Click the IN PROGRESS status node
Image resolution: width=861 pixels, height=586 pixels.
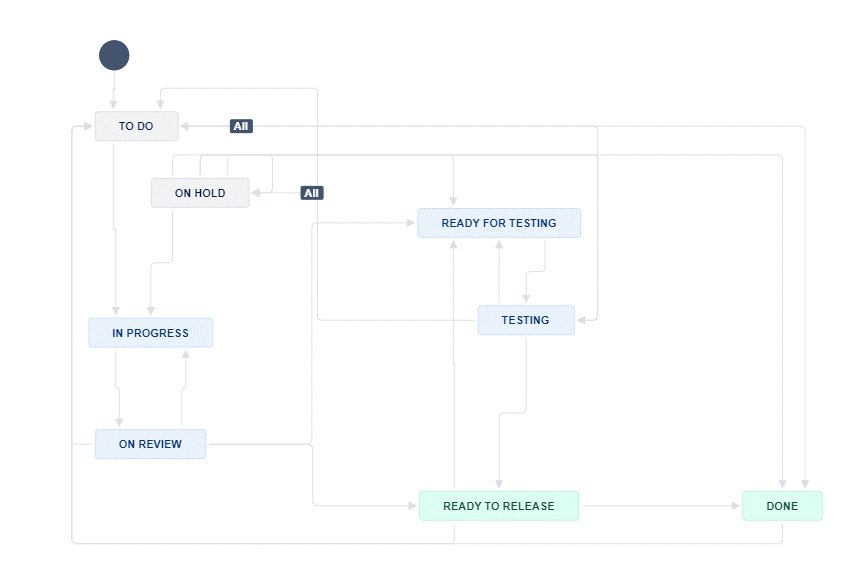[150, 332]
